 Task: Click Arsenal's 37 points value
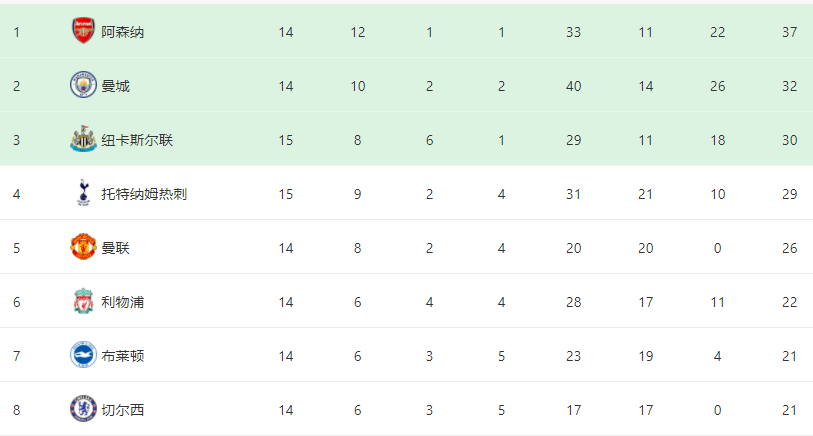(x=790, y=32)
